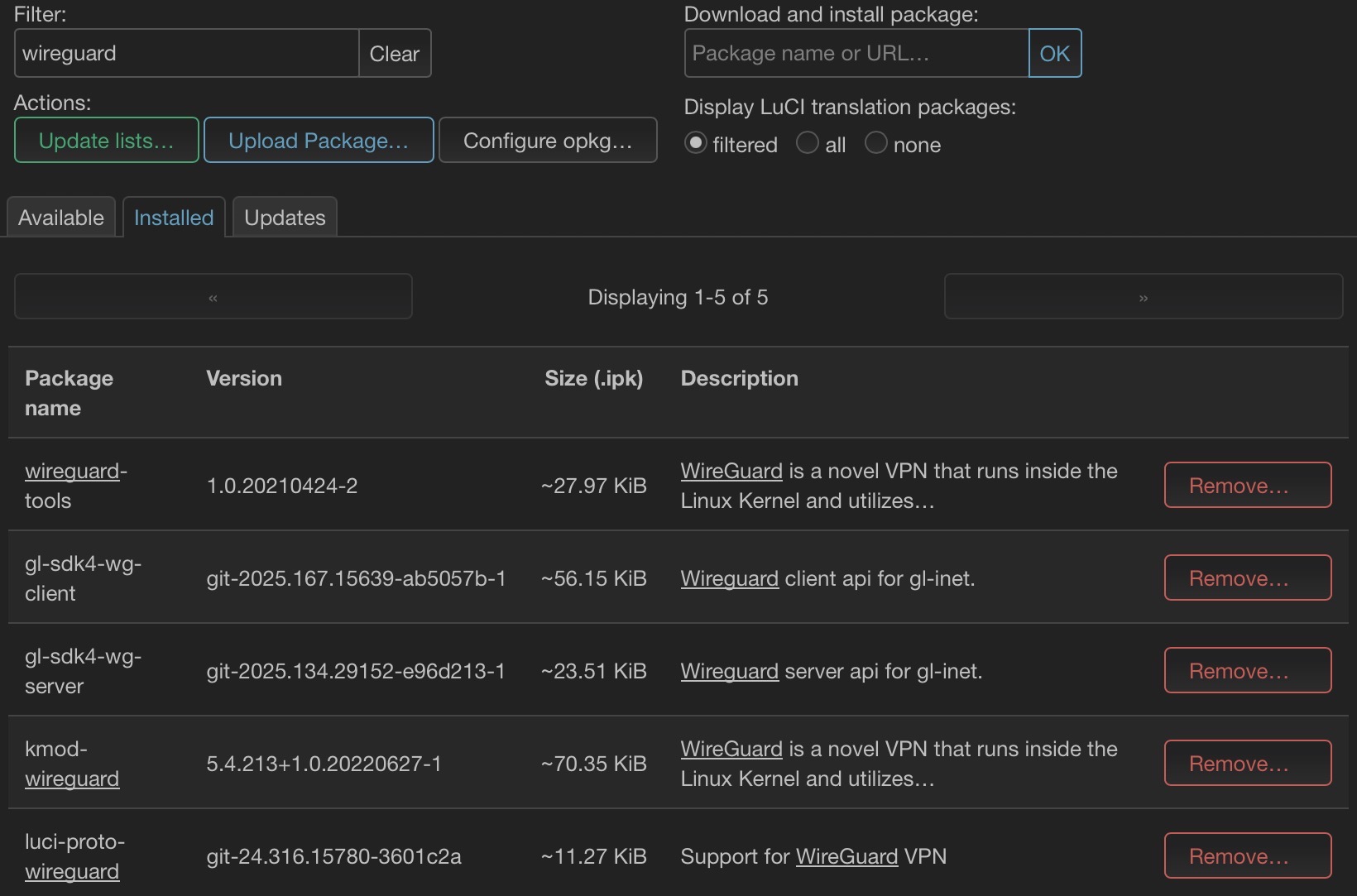This screenshot has height=896, width=1357.
Task: Click the ~70.35 KiB size cell
Action: coord(593,764)
